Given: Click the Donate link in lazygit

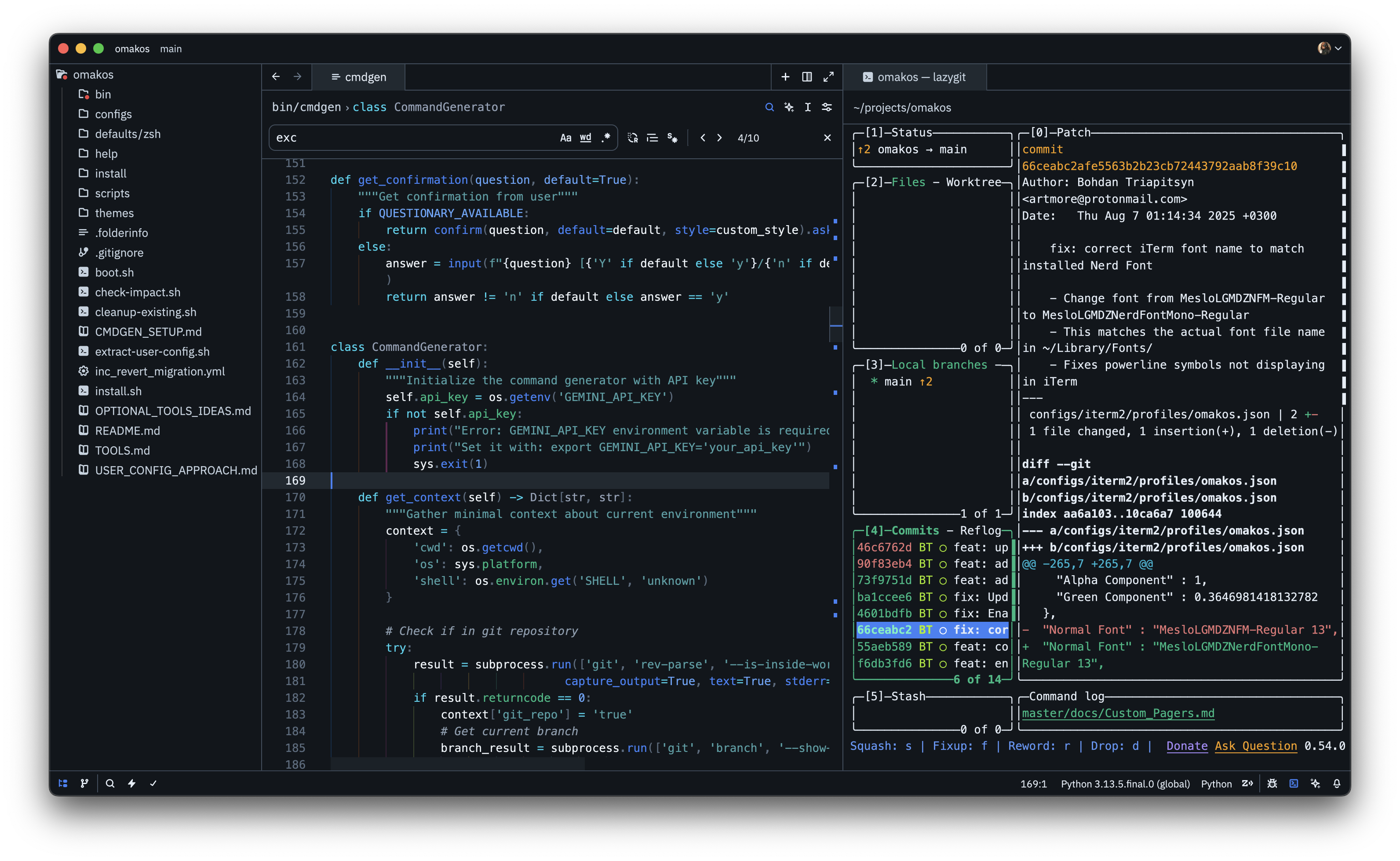Looking at the screenshot, I should click(x=1186, y=746).
